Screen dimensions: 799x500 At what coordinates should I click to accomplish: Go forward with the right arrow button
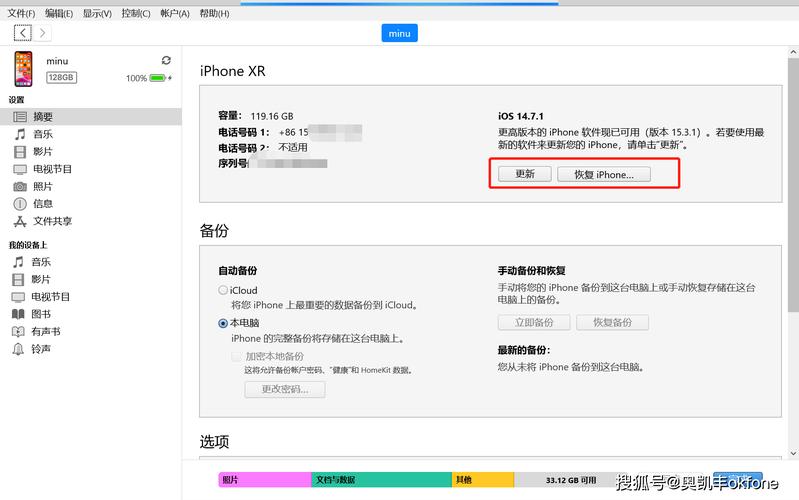point(43,33)
